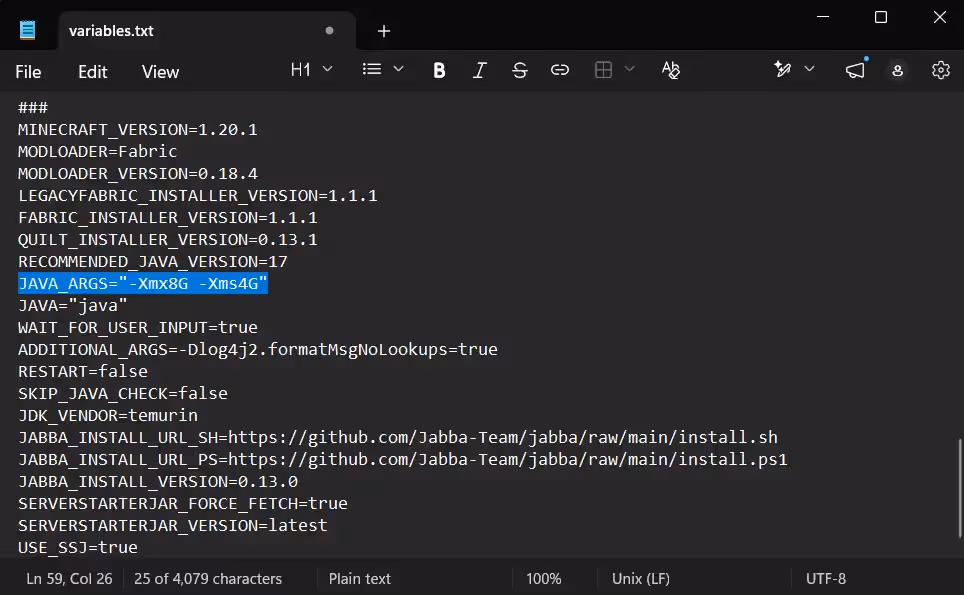964x595 pixels.
Task: Apply H1 heading style
Action: [x=301, y=69]
